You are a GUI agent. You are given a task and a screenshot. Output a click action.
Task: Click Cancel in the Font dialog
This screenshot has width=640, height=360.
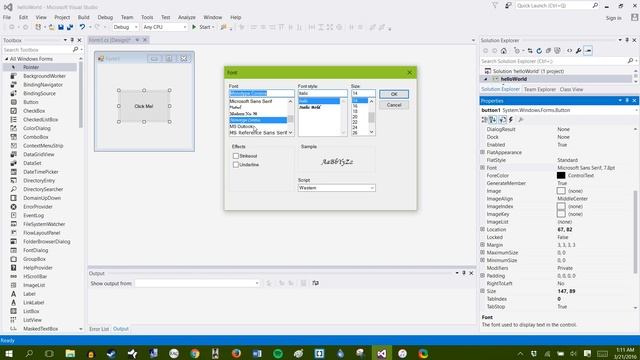[x=393, y=105]
